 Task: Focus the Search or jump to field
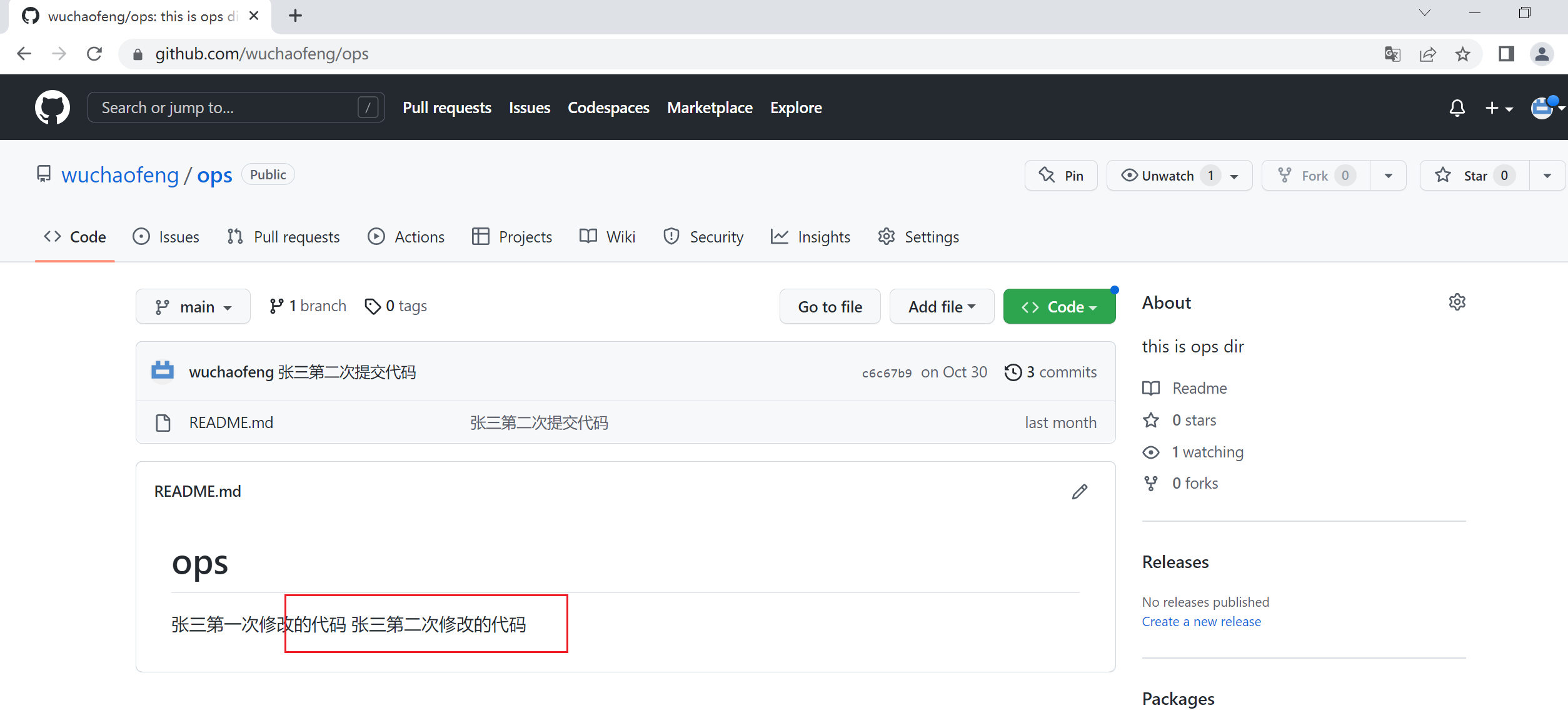[x=236, y=107]
